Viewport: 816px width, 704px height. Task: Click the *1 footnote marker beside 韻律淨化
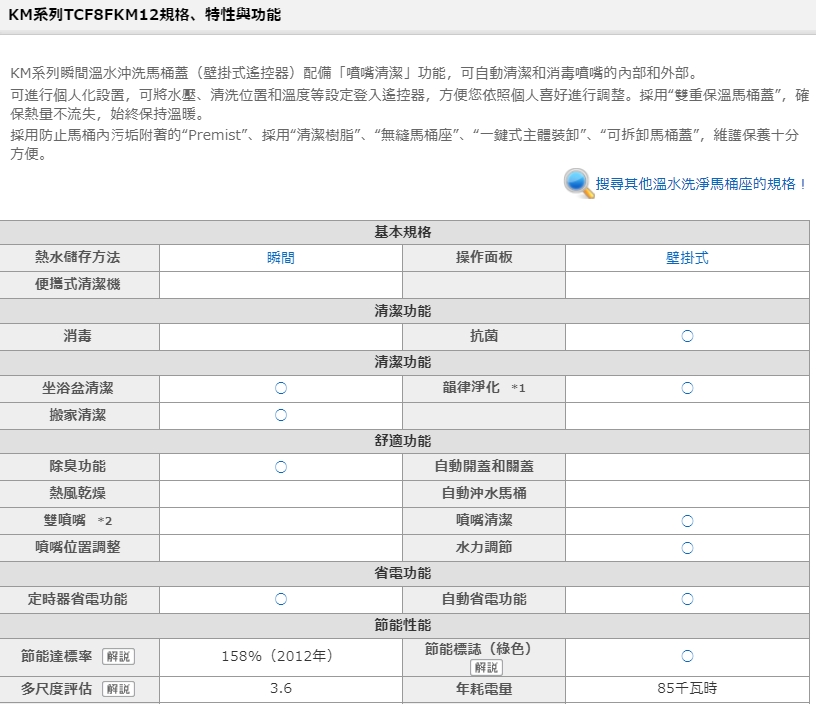(x=518, y=388)
